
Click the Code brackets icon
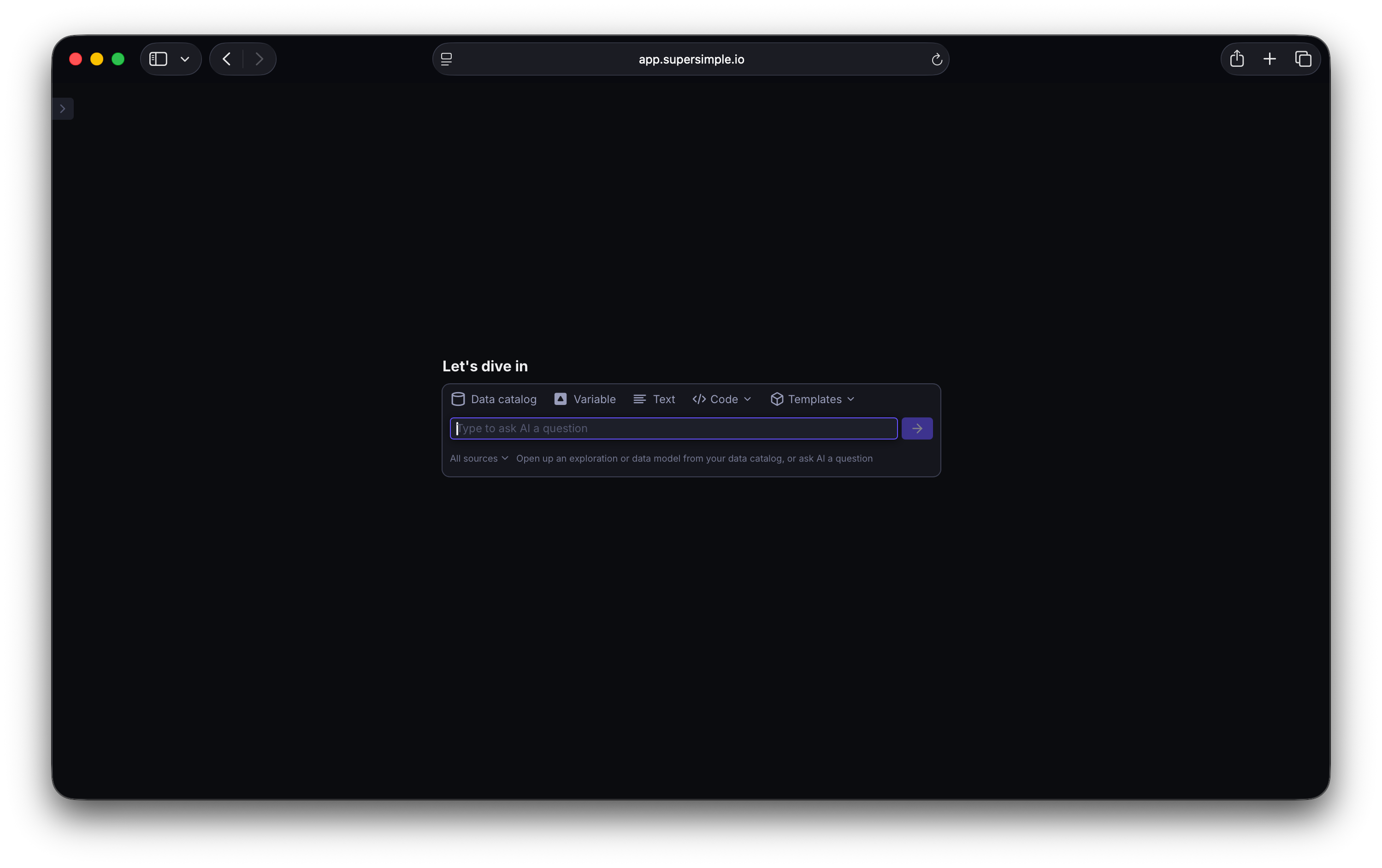698,399
